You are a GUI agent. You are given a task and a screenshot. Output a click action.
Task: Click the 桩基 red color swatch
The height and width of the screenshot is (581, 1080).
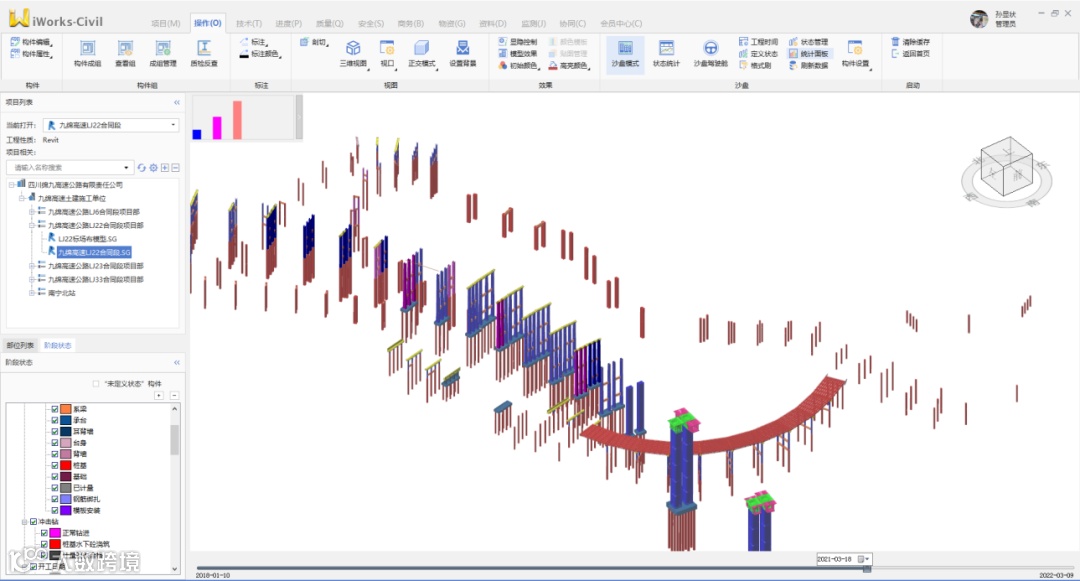click(65, 465)
